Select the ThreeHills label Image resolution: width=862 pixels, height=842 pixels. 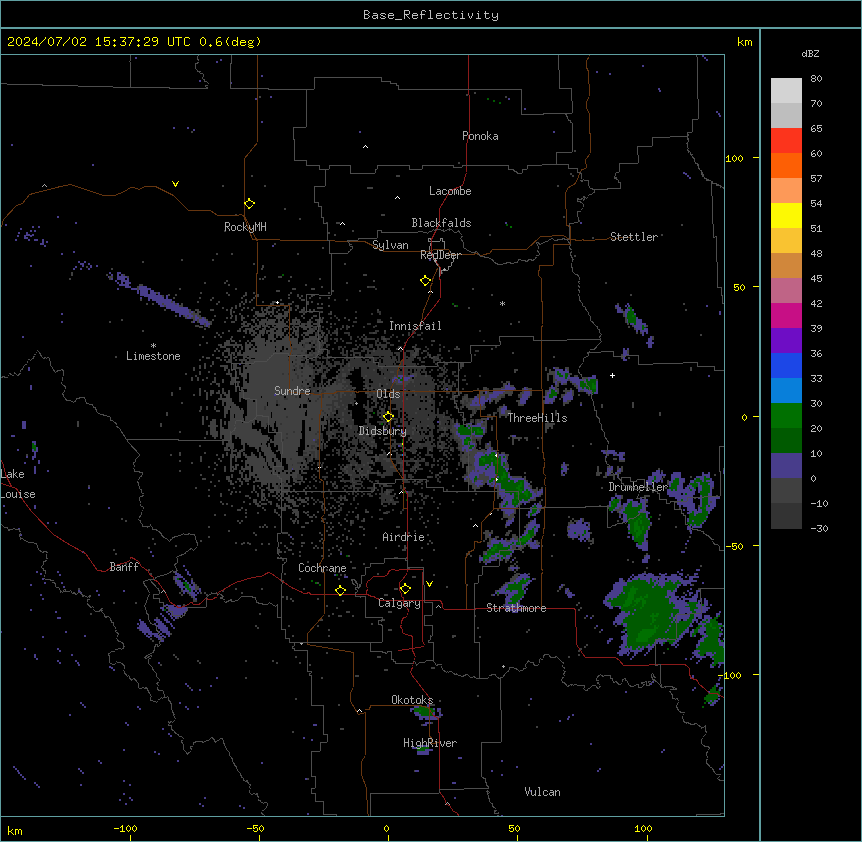(x=538, y=418)
